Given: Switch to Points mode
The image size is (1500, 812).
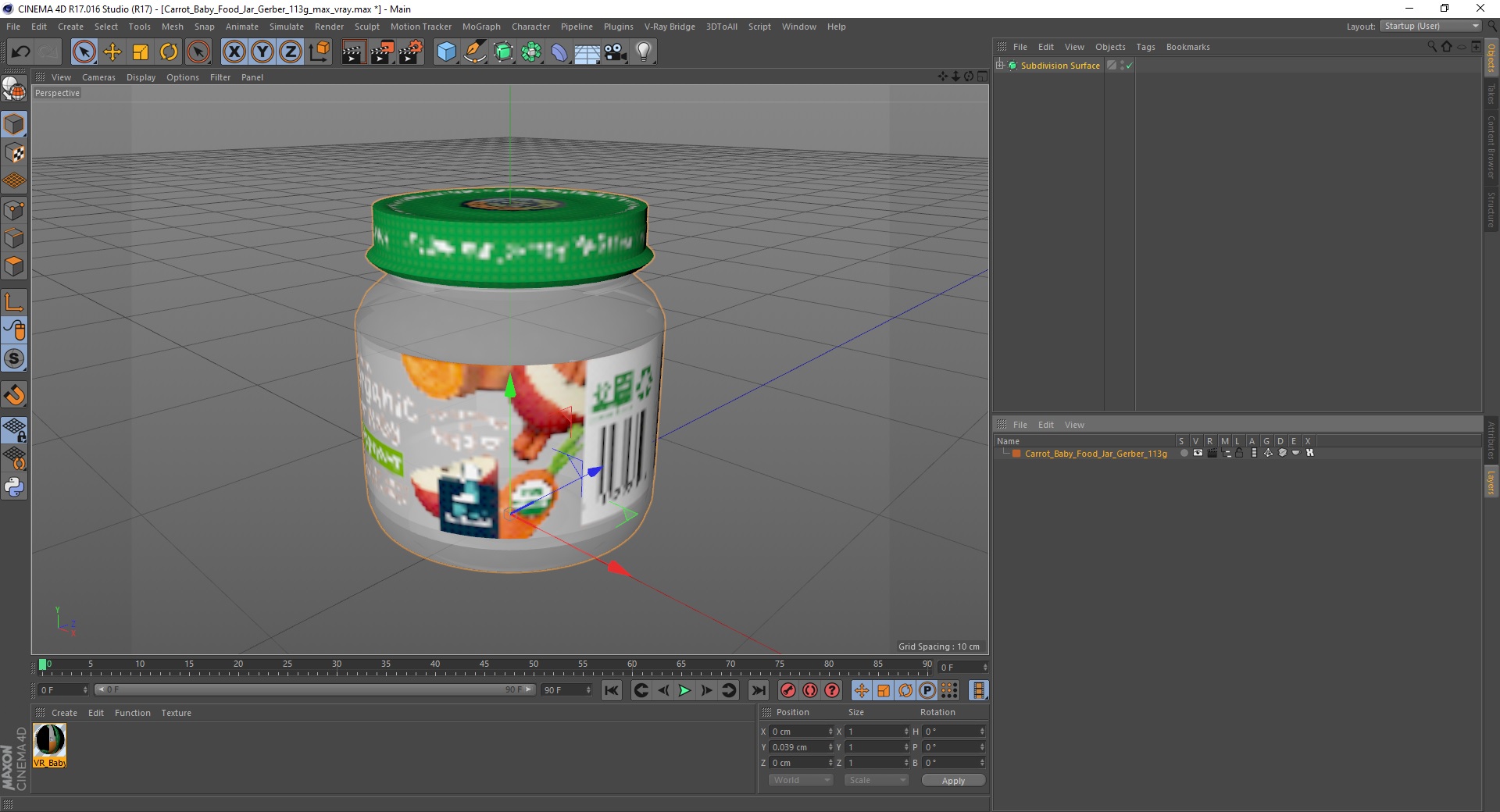Looking at the screenshot, I should (x=14, y=210).
